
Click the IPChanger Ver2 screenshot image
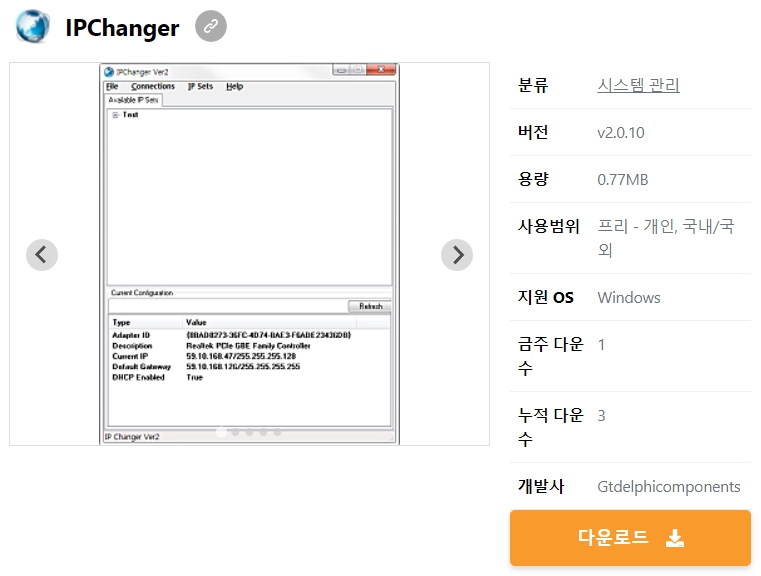click(x=249, y=254)
